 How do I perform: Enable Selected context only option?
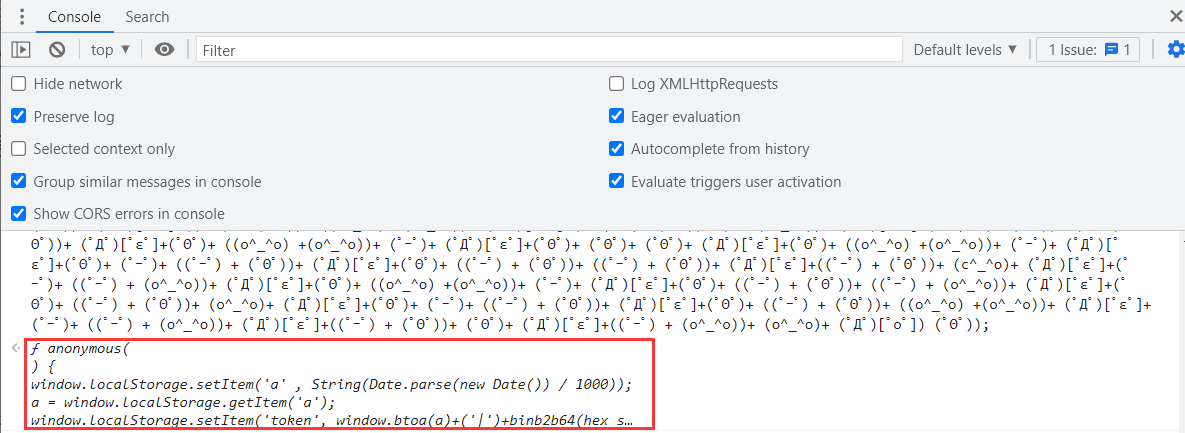pos(18,149)
